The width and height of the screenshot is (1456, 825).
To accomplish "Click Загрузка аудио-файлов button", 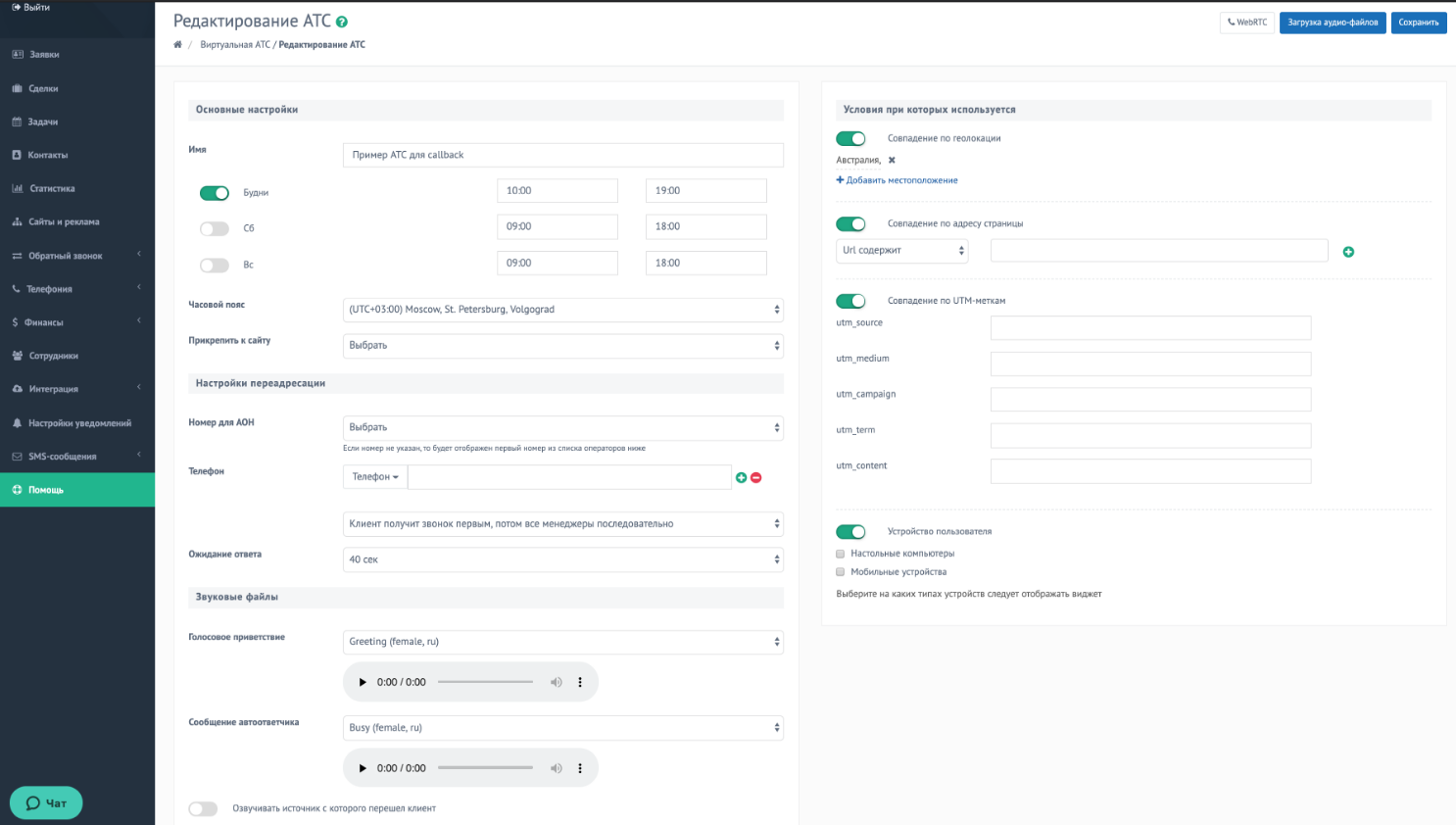I will point(1333,23).
